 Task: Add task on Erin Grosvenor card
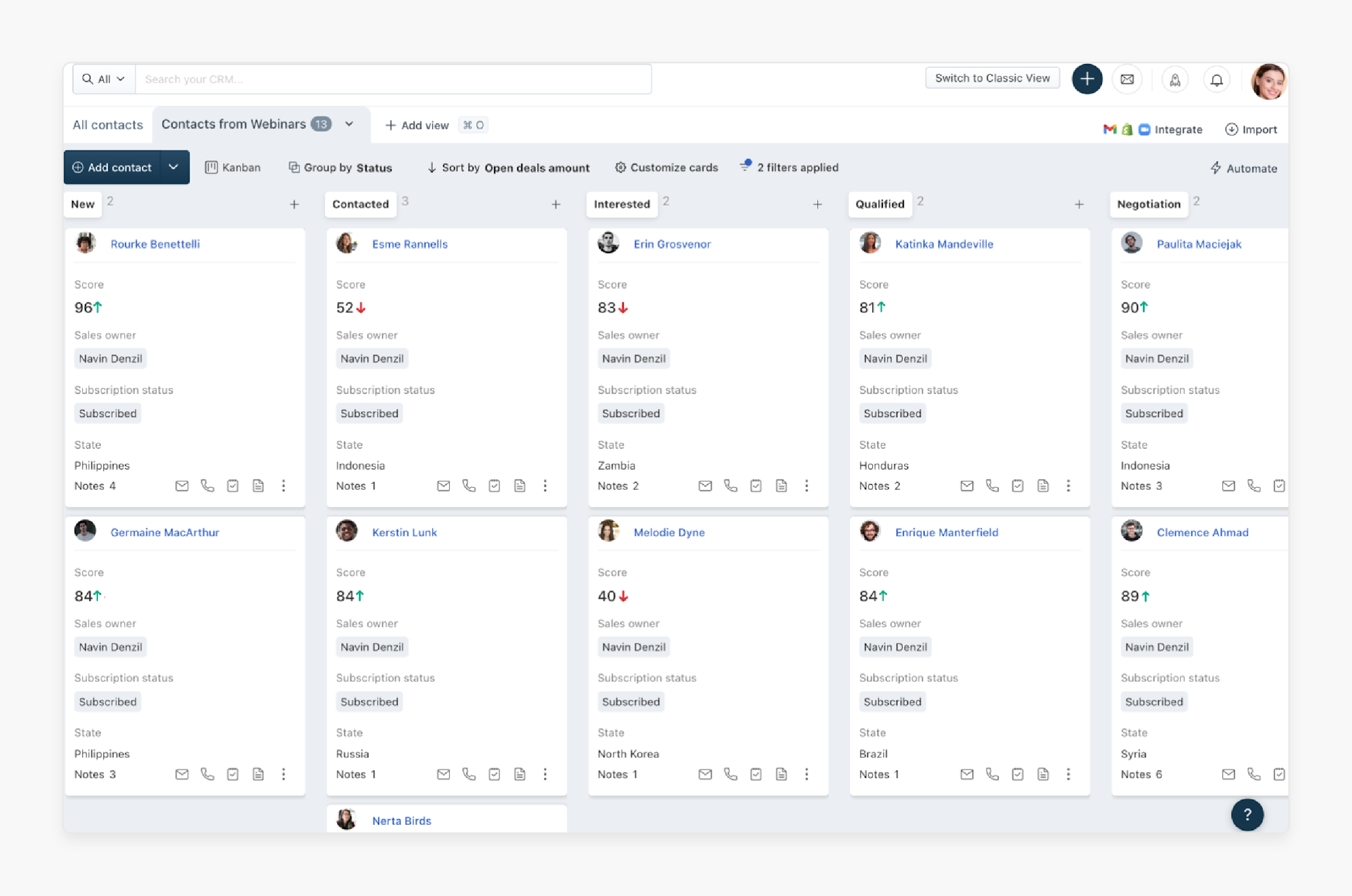tap(756, 486)
